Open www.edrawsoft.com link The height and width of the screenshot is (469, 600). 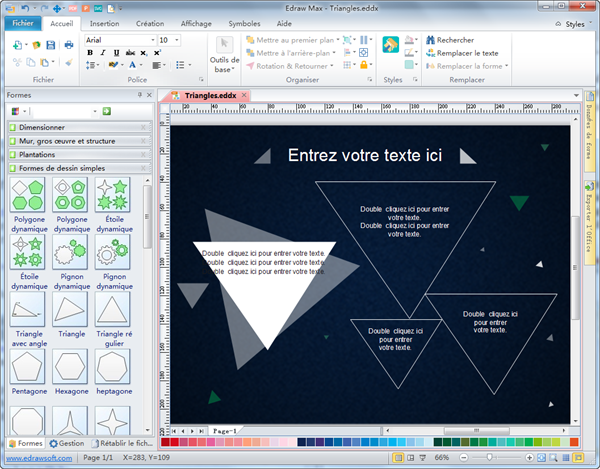click(39, 458)
